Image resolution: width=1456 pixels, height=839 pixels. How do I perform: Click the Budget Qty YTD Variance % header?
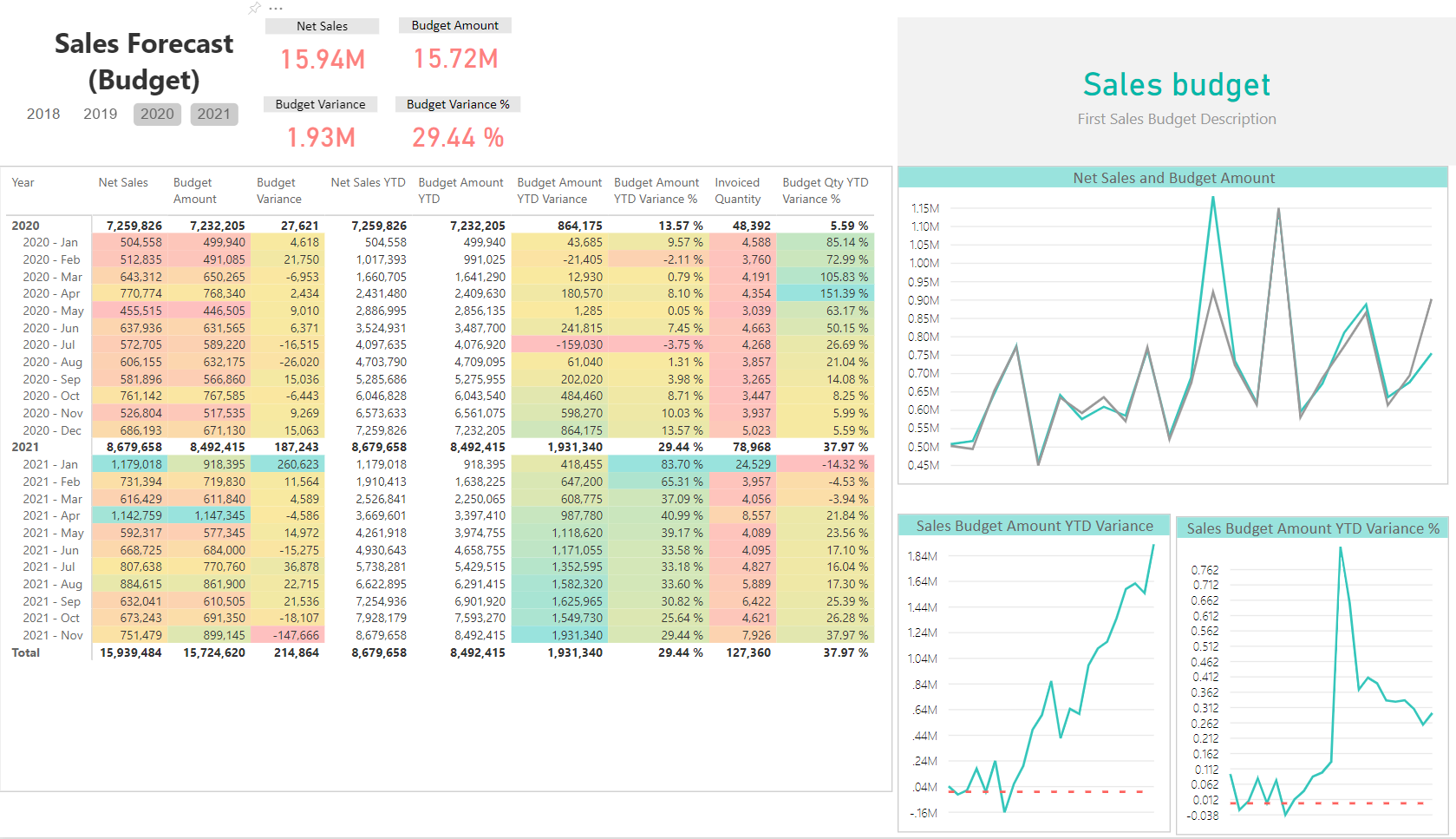pyautogui.click(x=825, y=190)
